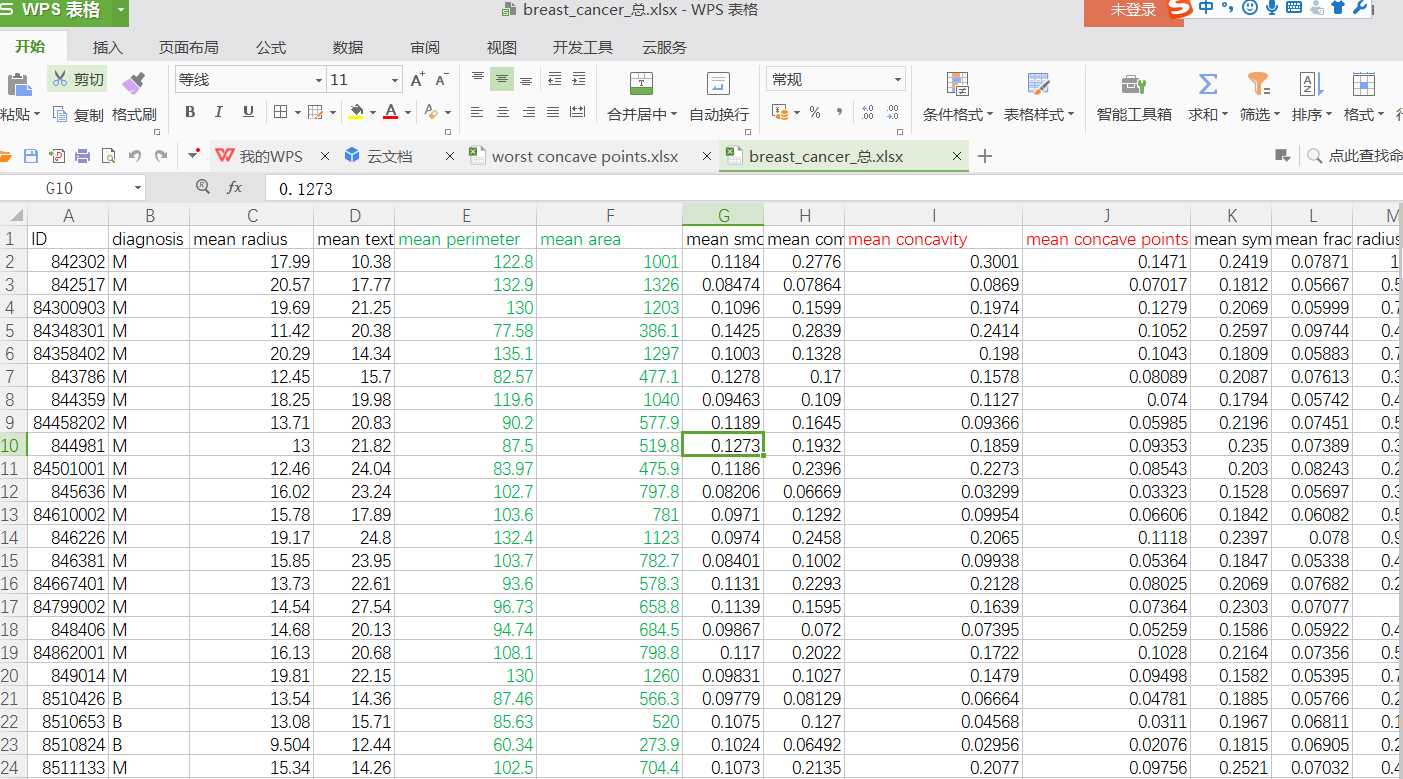Close the breast_cancer_总.xlsx tab
The width and height of the screenshot is (1403, 779).
click(x=957, y=156)
